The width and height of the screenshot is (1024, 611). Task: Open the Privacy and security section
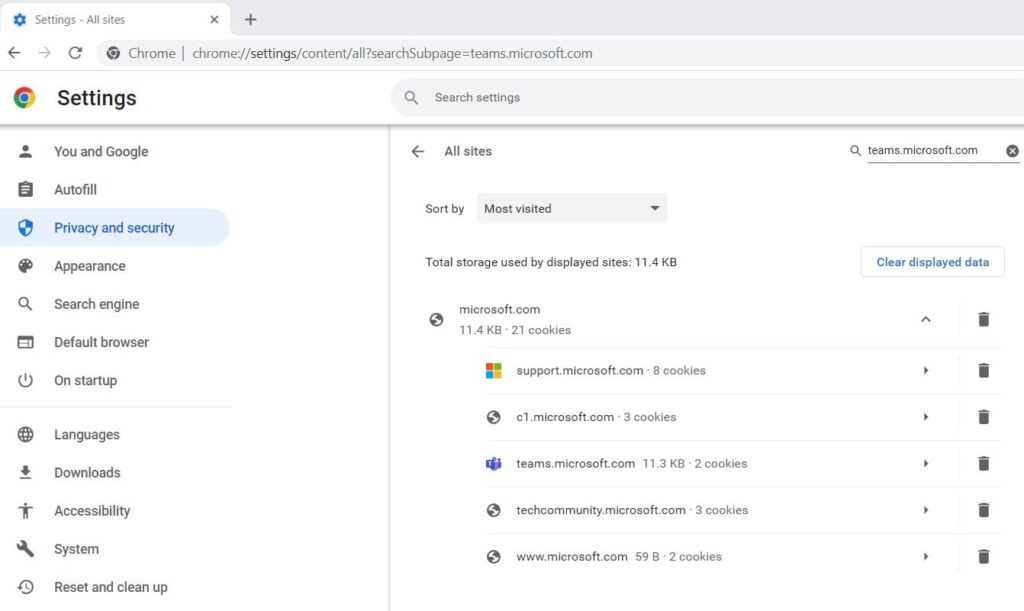[x=114, y=227]
